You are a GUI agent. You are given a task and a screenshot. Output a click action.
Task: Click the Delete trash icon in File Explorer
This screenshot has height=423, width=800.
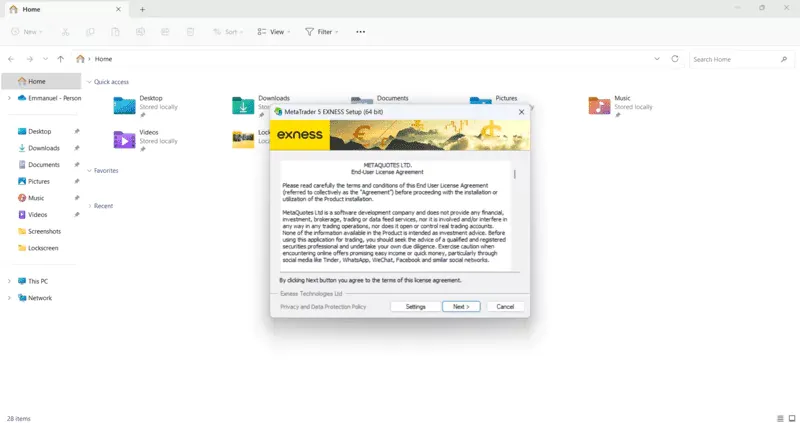(x=190, y=32)
